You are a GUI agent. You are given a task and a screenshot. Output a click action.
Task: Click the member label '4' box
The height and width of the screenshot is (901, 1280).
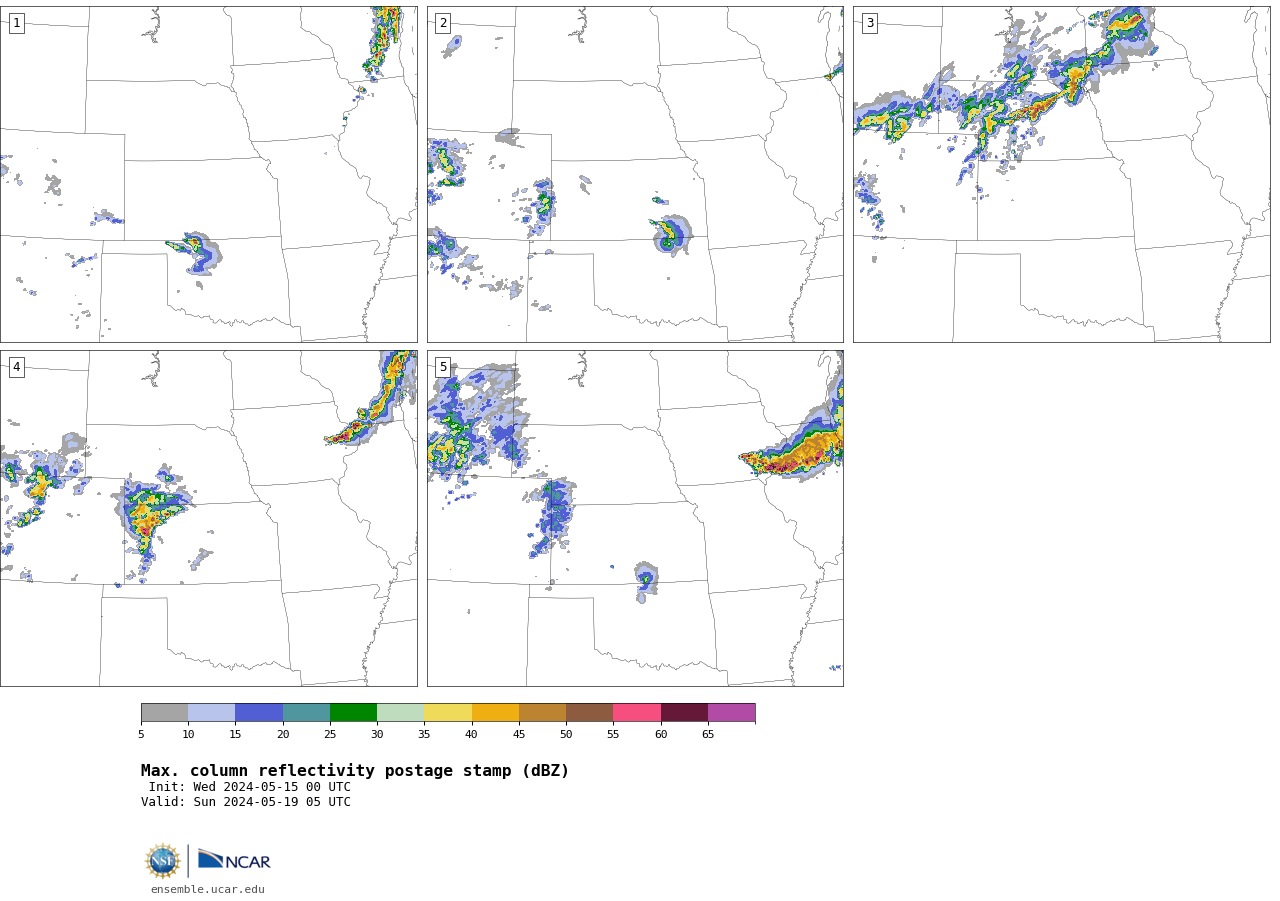click(x=16, y=367)
